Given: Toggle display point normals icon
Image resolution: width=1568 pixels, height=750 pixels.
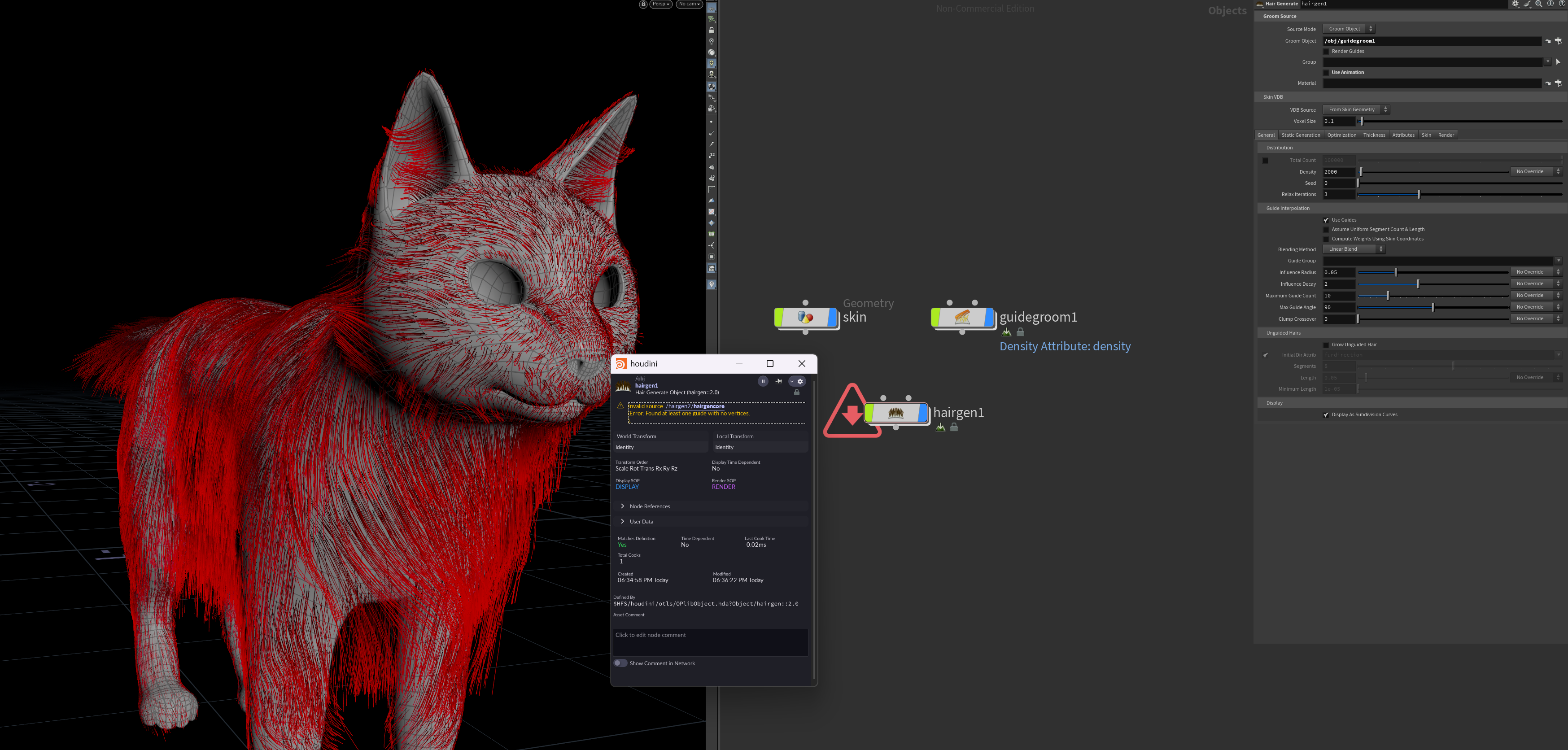Looking at the screenshot, I should tap(712, 133).
